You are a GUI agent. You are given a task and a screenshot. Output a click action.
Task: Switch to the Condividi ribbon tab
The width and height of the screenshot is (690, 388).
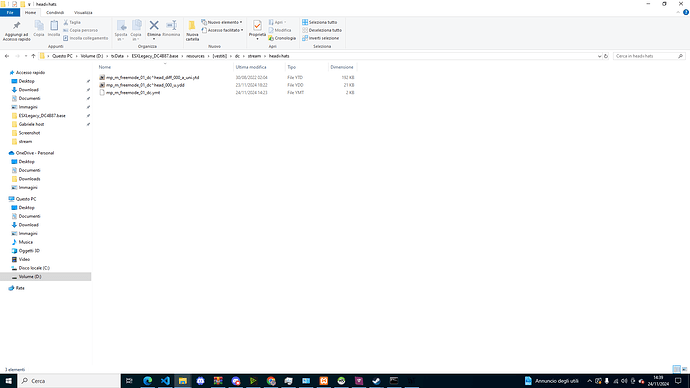55,13
